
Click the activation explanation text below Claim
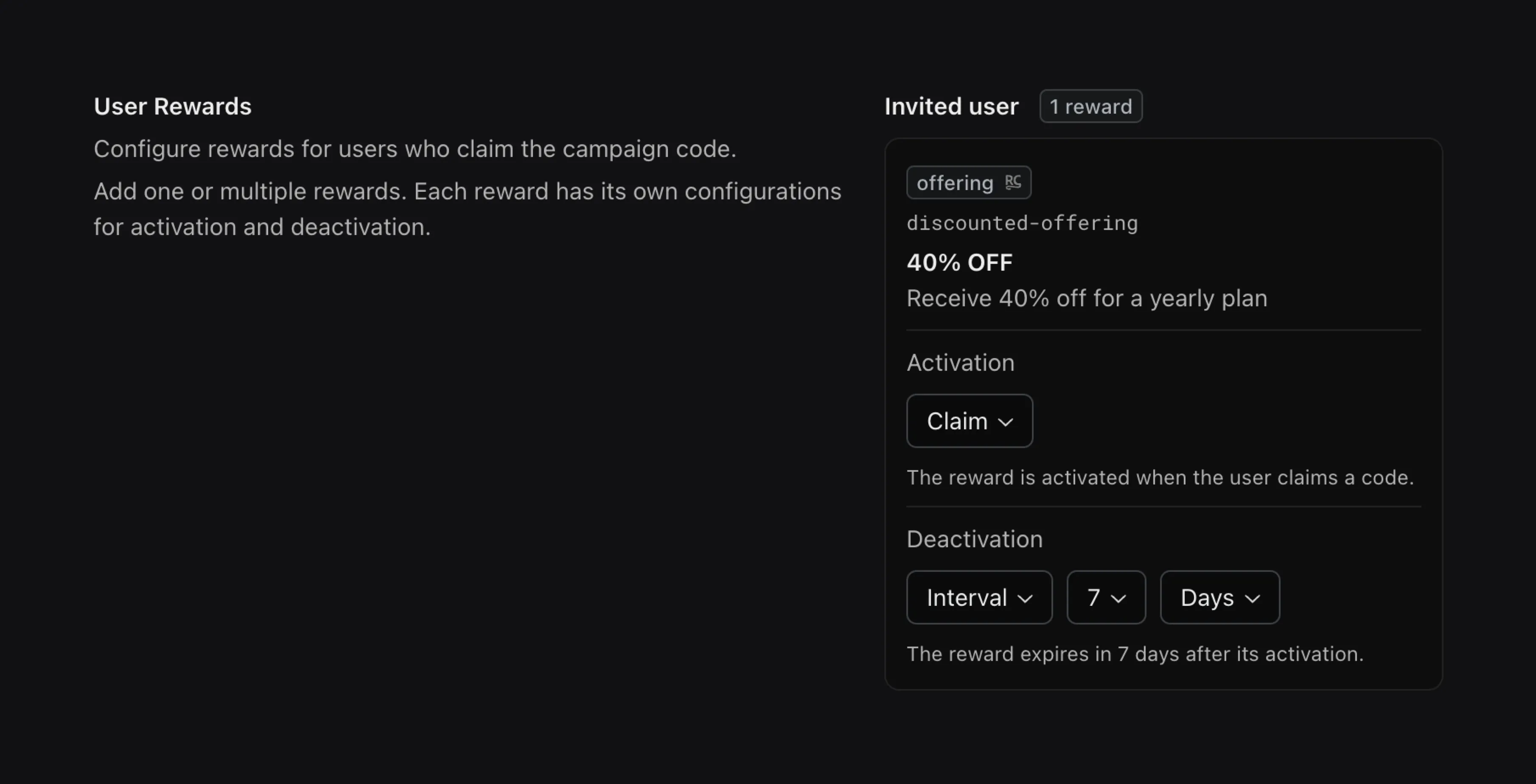point(1160,477)
